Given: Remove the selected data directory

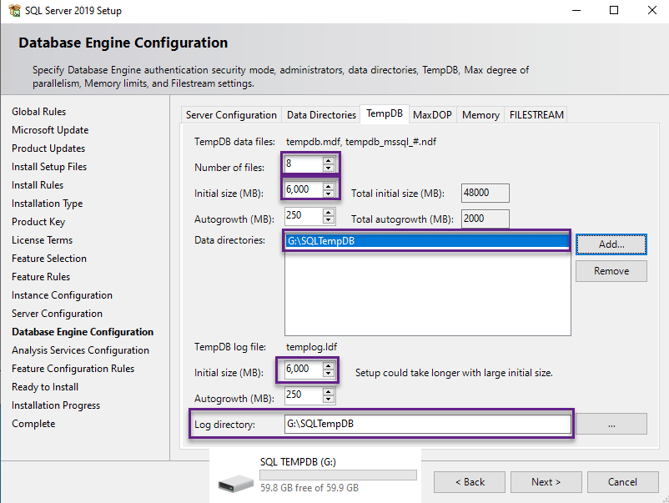Looking at the screenshot, I should pos(610,271).
